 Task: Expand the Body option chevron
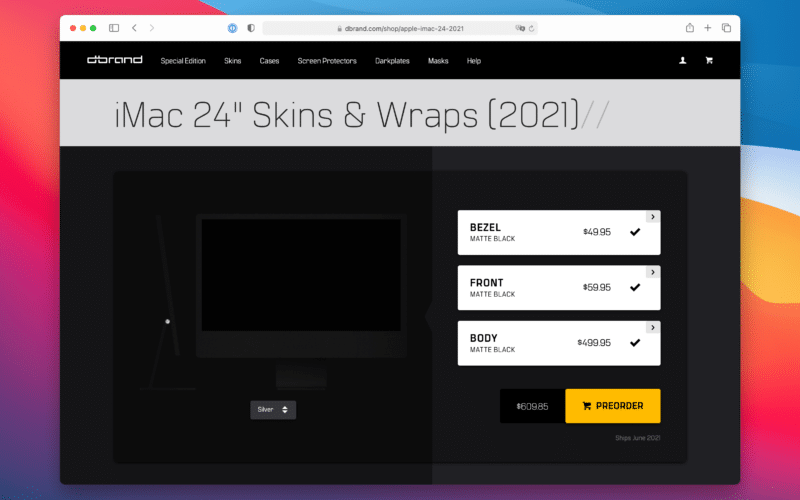click(x=653, y=328)
